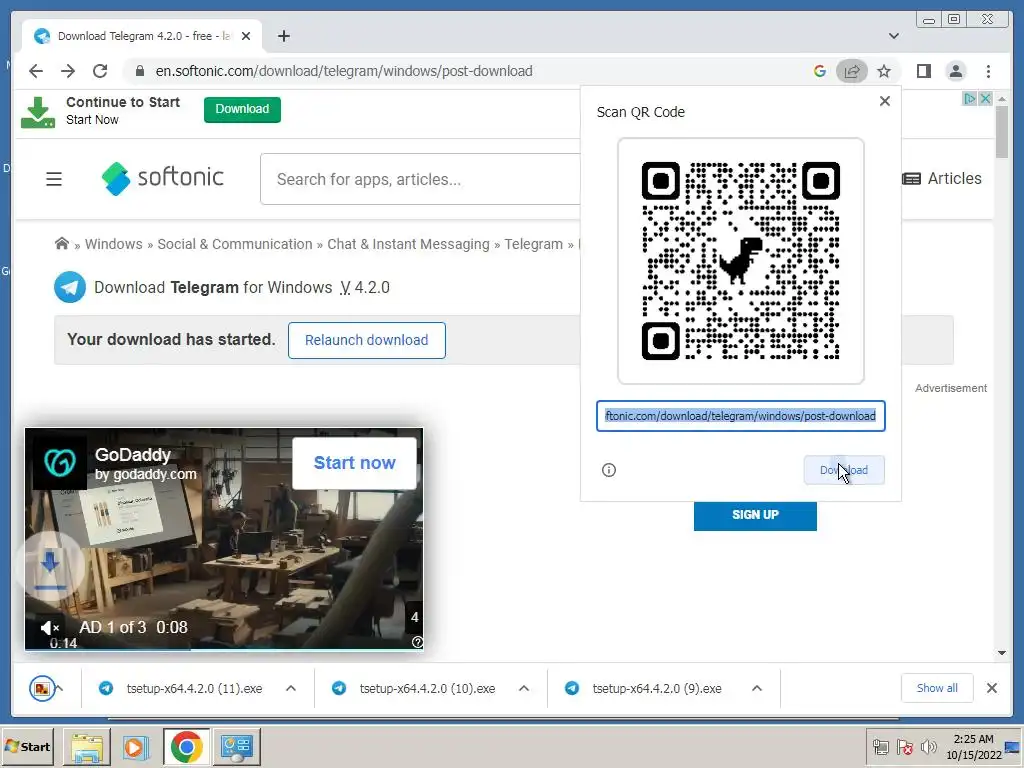Screen dimensions: 1024x768
Task: Go back using browser back arrow
Action: coord(36,71)
